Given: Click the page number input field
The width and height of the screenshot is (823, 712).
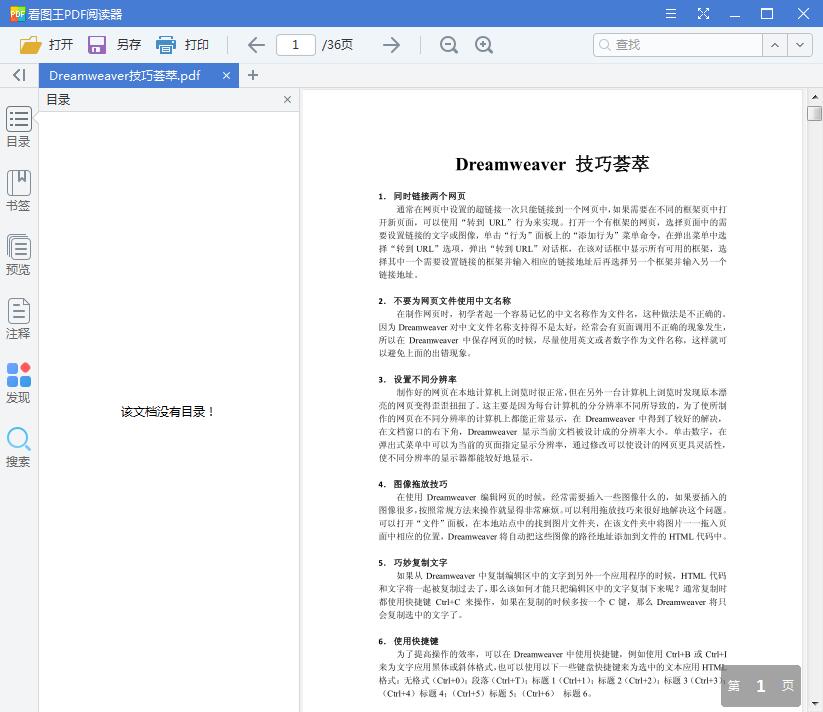Looking at the screenshot, I should 296,45.
